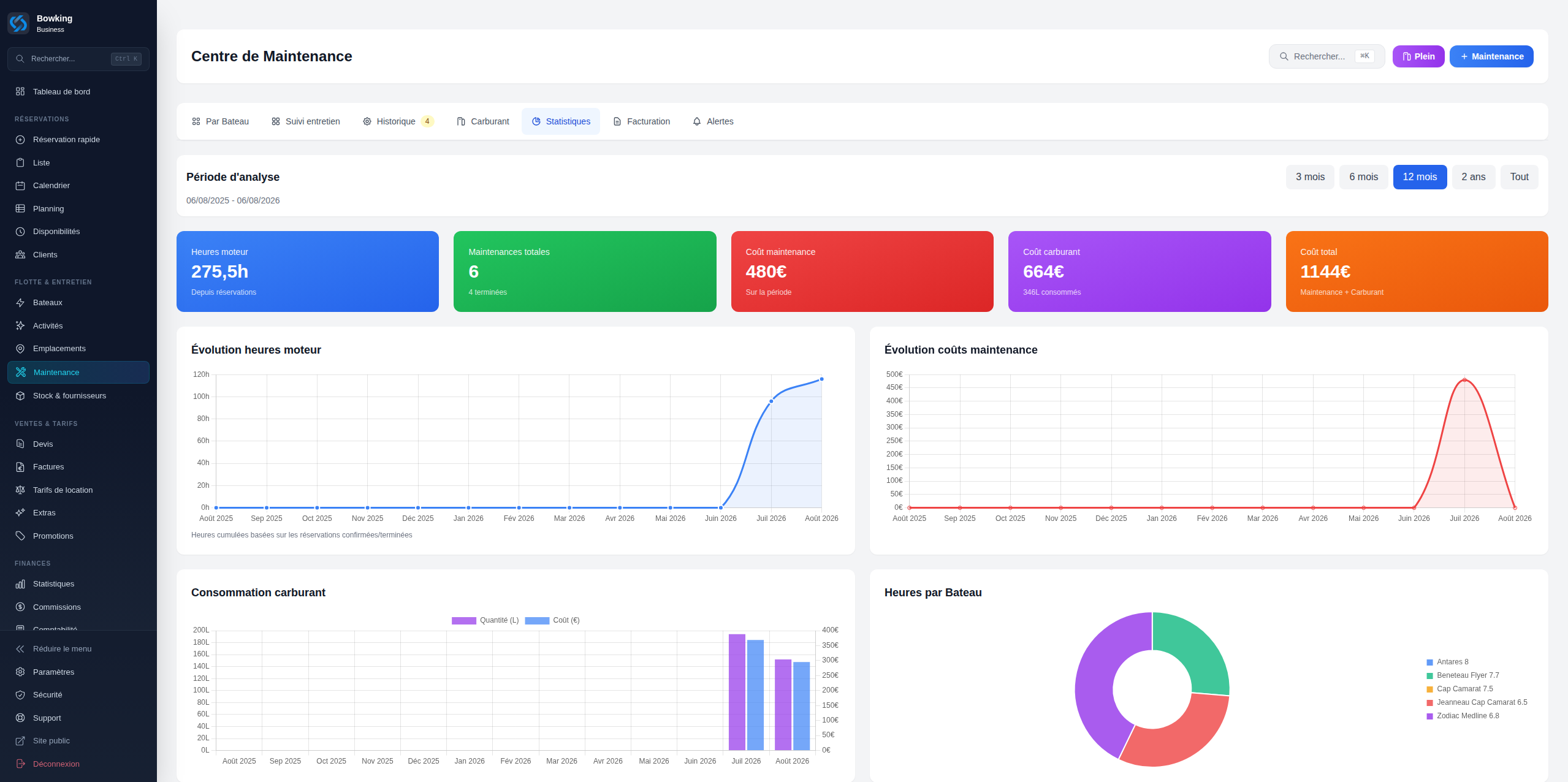Click the Réservation rapide plus icon
The height and width of the screenshot is (782, 1568).
[20, 140]
